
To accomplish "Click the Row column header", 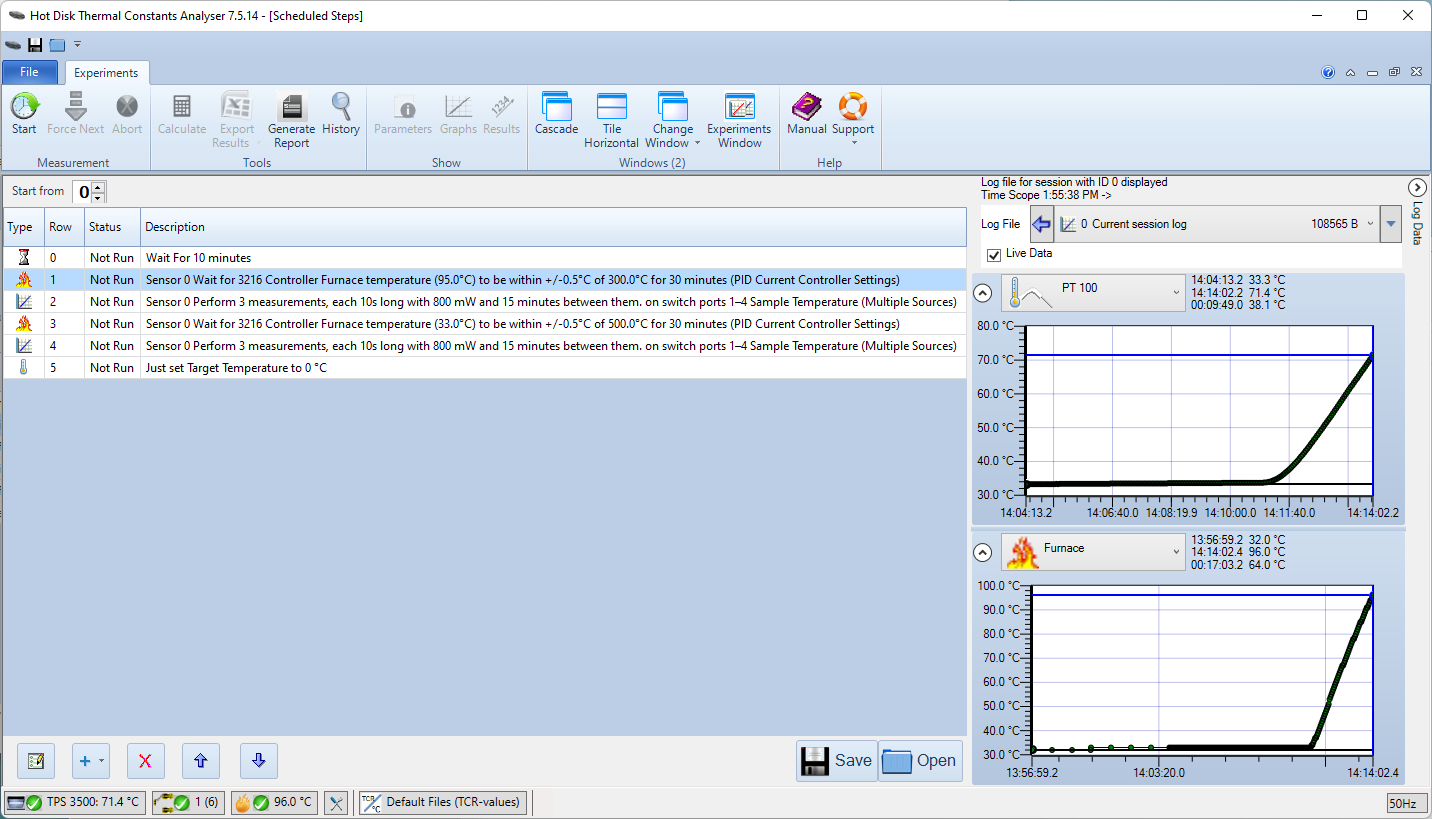I will coord(64,227).
